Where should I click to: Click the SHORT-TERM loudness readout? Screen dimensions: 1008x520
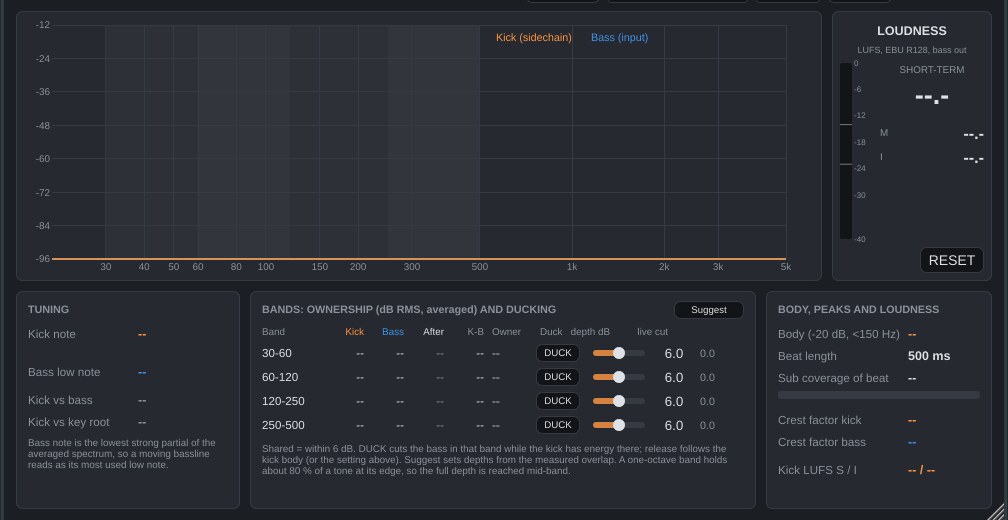(x=932, y=98)
